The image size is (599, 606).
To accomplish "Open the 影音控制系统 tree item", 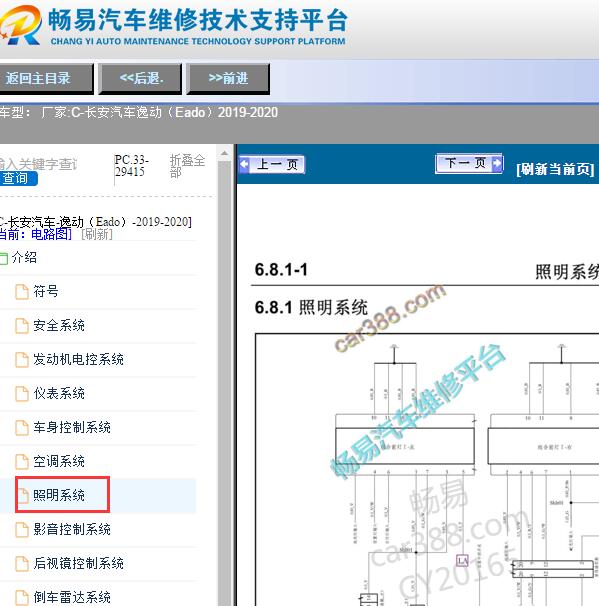I will [x=72, y=529].
